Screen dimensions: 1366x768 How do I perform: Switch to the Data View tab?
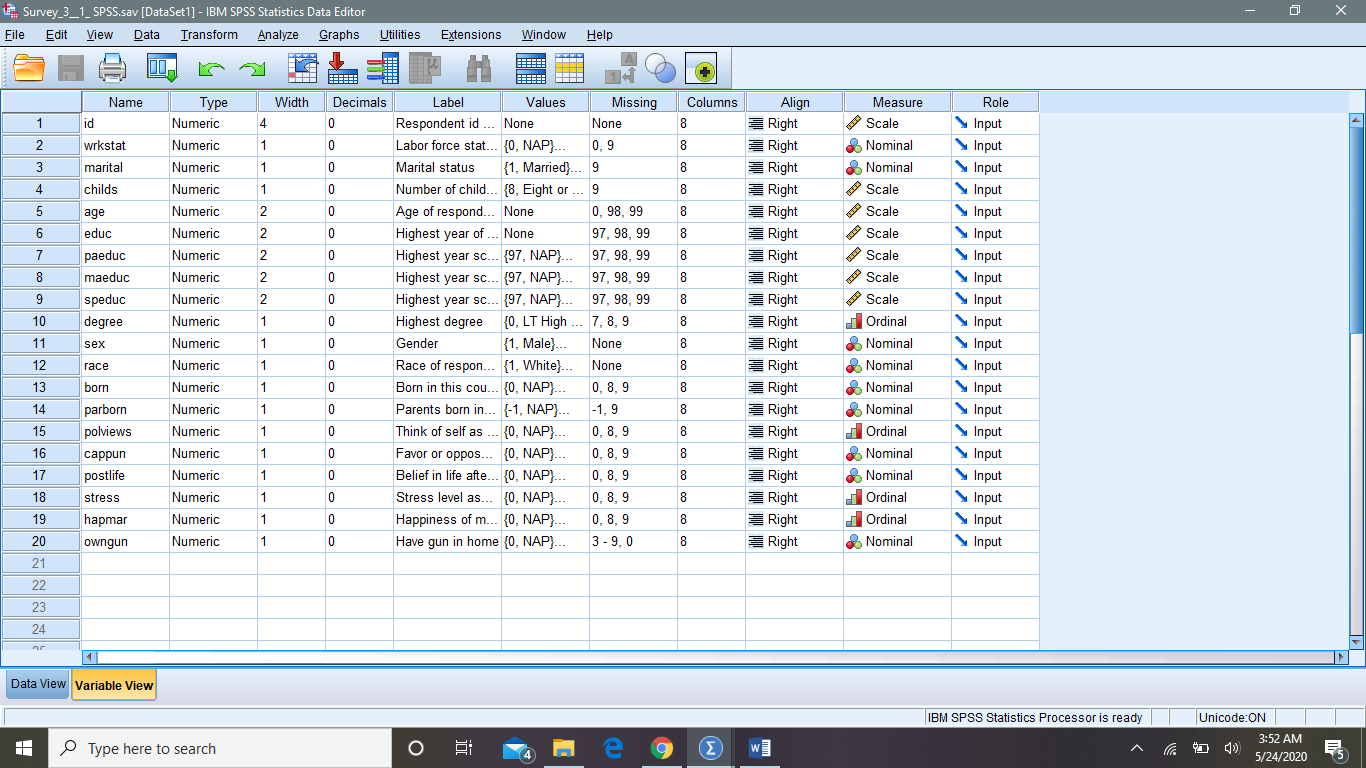36,684
